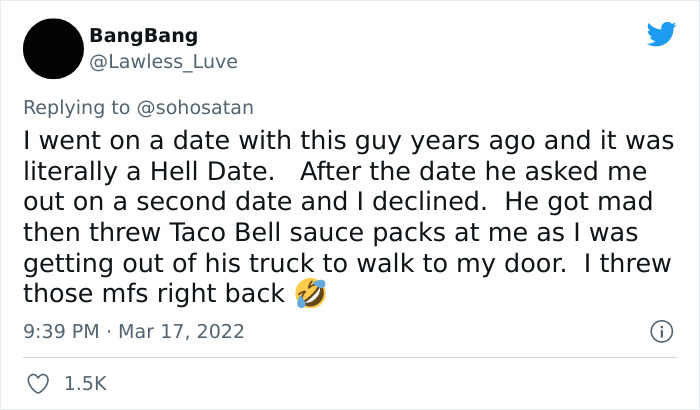Screen dimensions: 700x410
Task: Click the laughing emoji in the tweet
Action: [311, 295]
